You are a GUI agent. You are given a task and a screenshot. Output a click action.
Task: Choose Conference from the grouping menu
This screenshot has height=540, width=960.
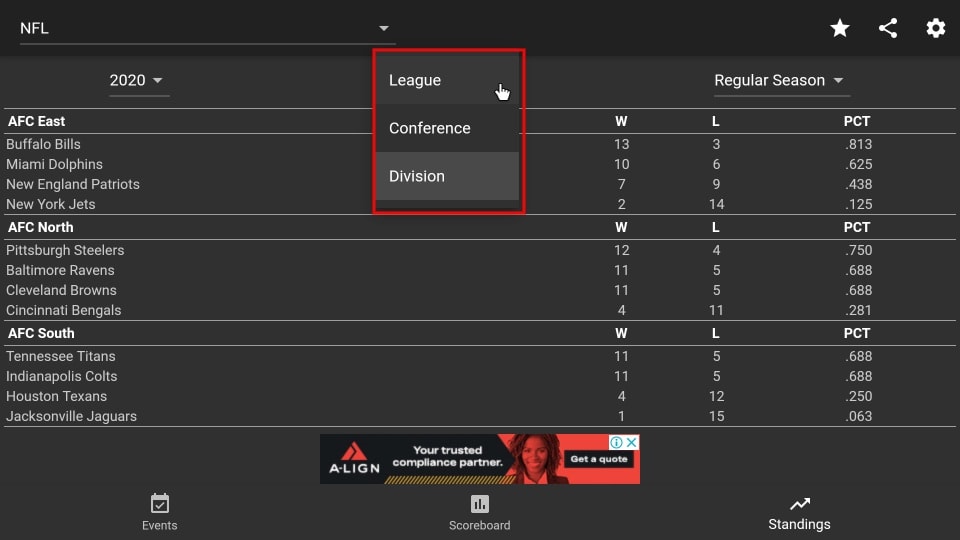coord(448,128)
